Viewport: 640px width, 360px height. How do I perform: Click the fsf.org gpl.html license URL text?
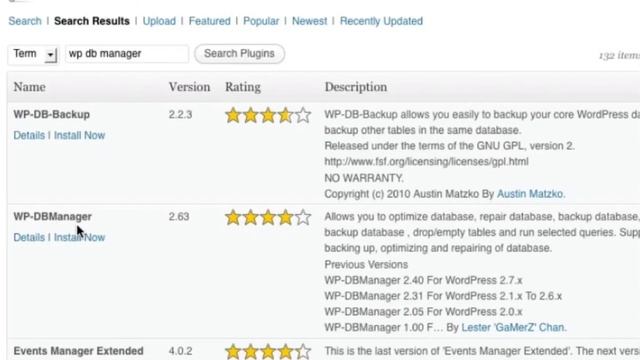tap(427, 162)
